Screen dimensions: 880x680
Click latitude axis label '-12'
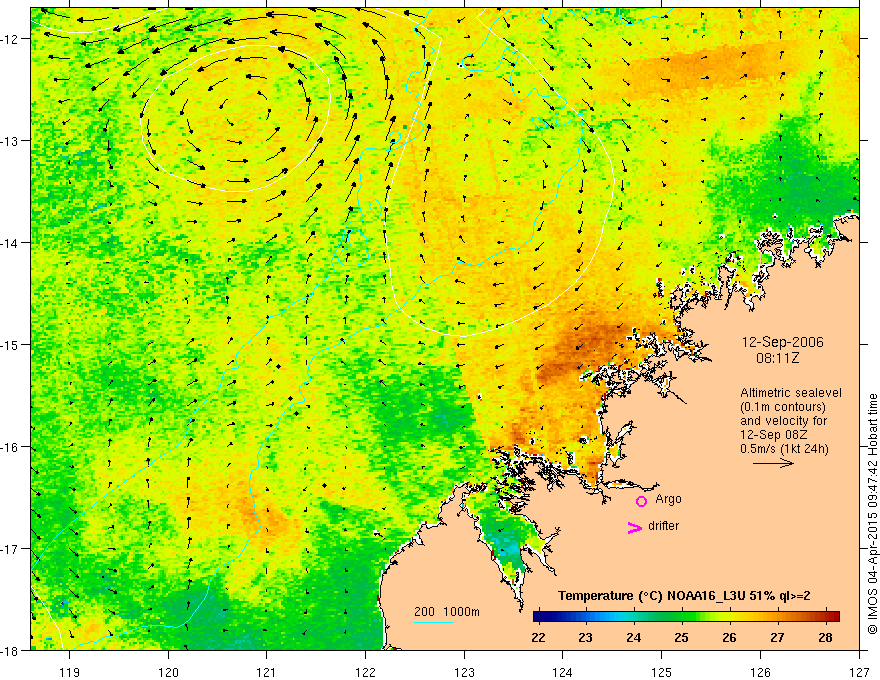click(x=11, y=39)
